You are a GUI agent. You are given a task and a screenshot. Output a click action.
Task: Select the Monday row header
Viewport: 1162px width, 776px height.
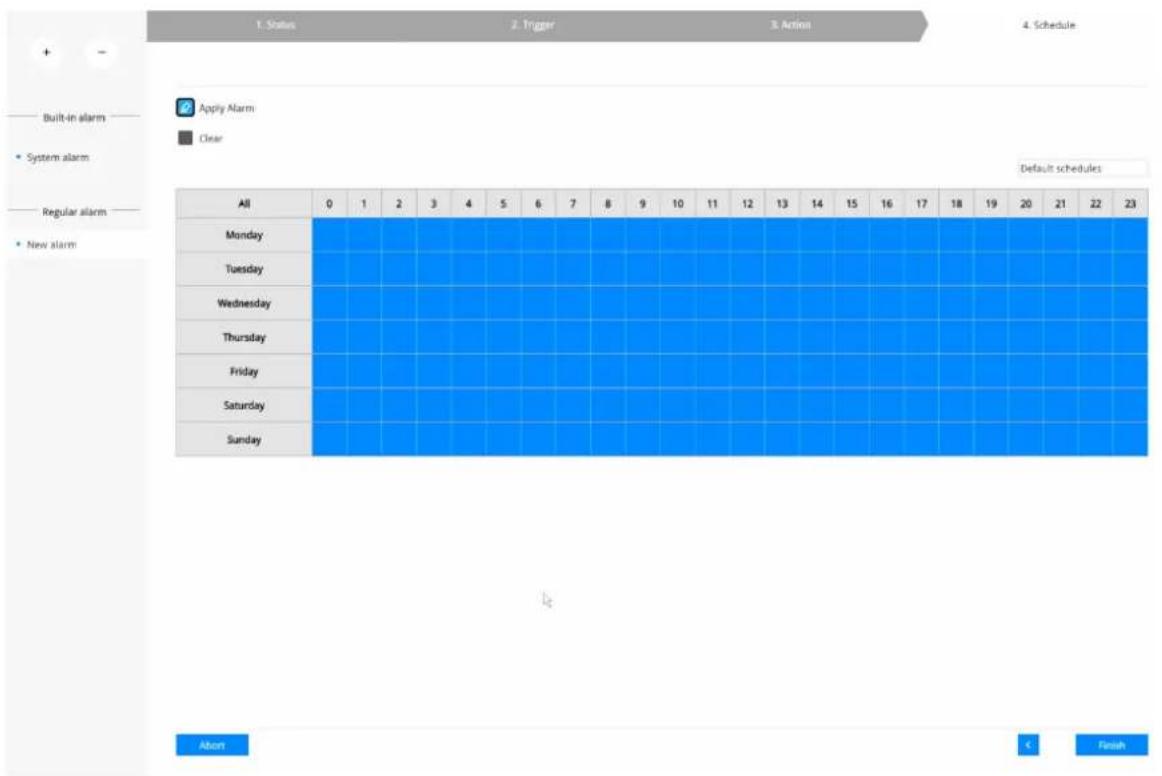[244, 235]
